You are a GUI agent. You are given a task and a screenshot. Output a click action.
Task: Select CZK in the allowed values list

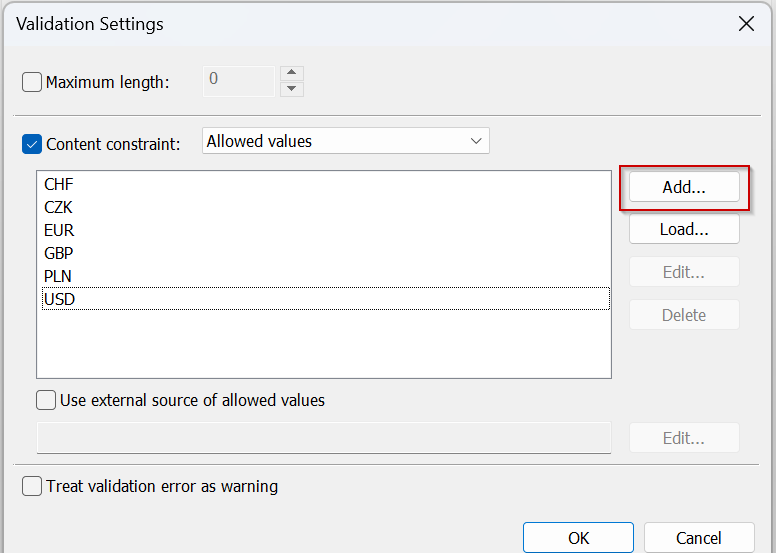[x=326, y=207]
